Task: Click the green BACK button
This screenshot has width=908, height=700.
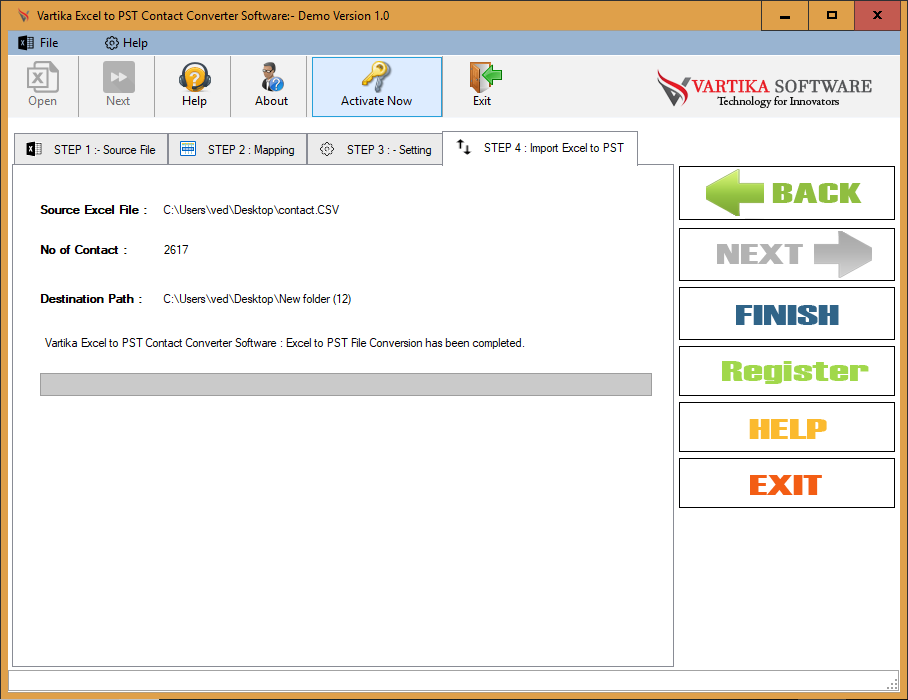Action: pyautogui.click(x=786, y=193)
